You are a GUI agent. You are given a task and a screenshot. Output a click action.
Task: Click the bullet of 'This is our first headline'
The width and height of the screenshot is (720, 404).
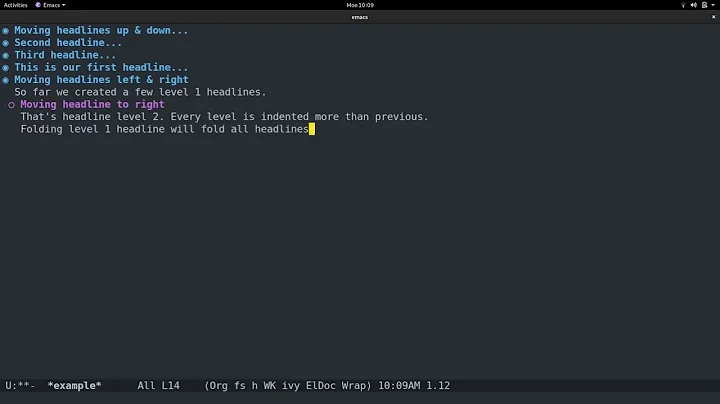point(6,68)
